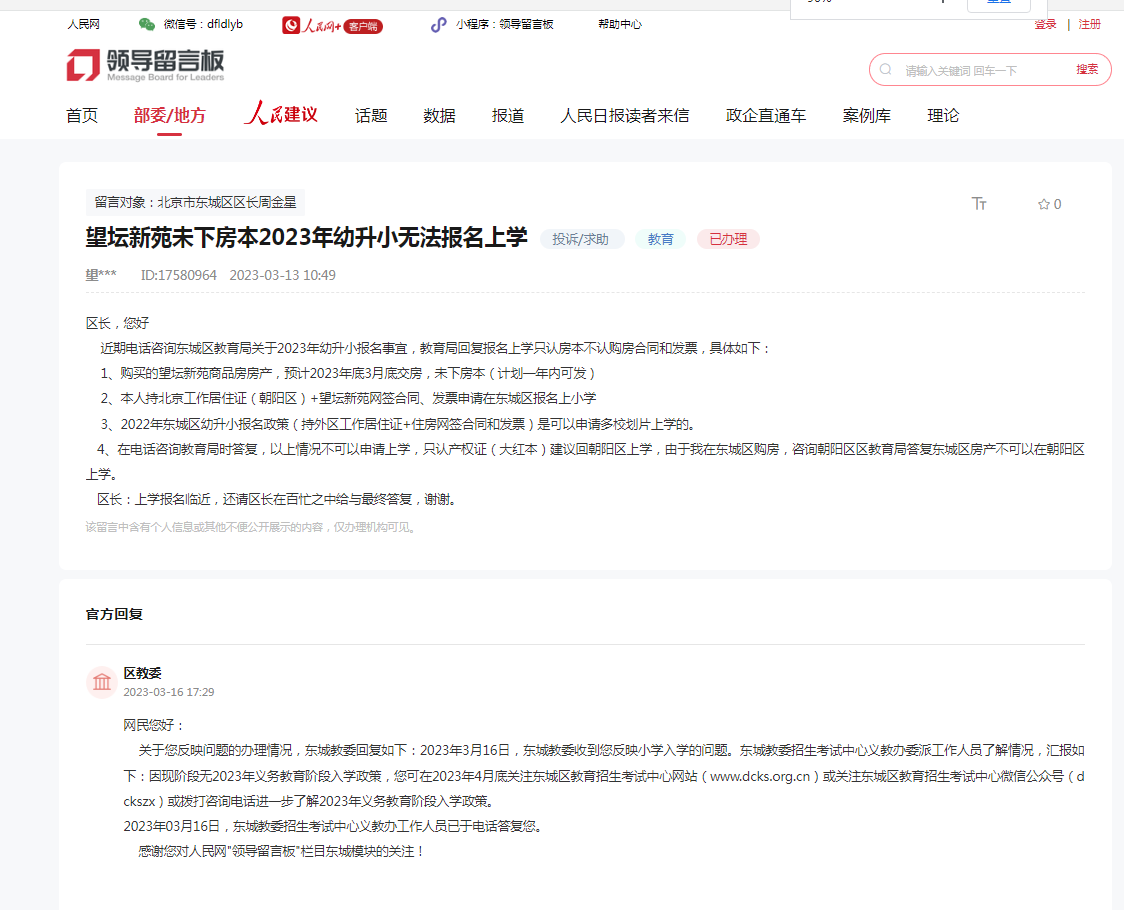Select the 部委/地方 navigation tab

[170, 116]
